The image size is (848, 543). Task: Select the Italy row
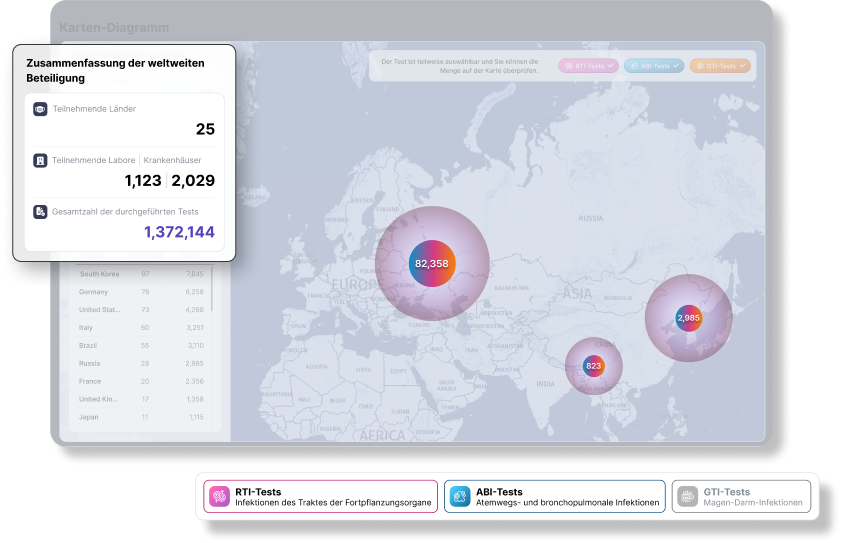141,328
